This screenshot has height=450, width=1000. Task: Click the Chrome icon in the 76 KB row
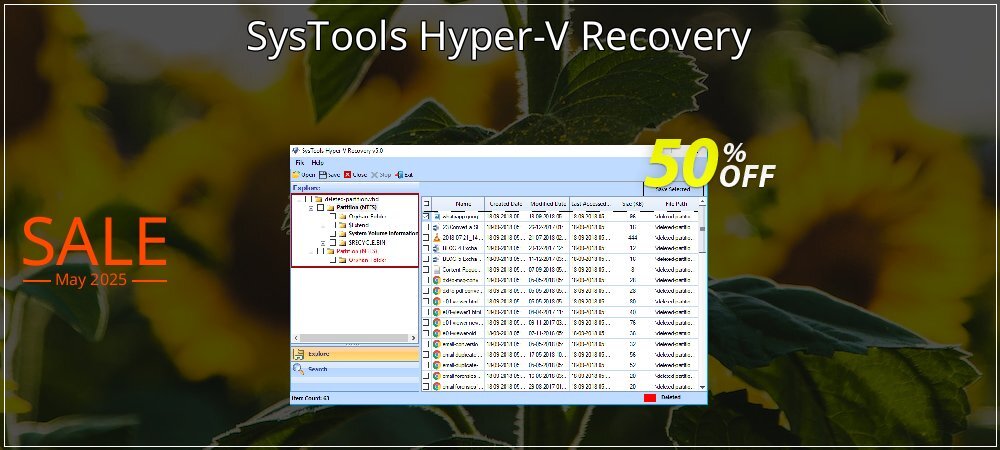point(436,323)
